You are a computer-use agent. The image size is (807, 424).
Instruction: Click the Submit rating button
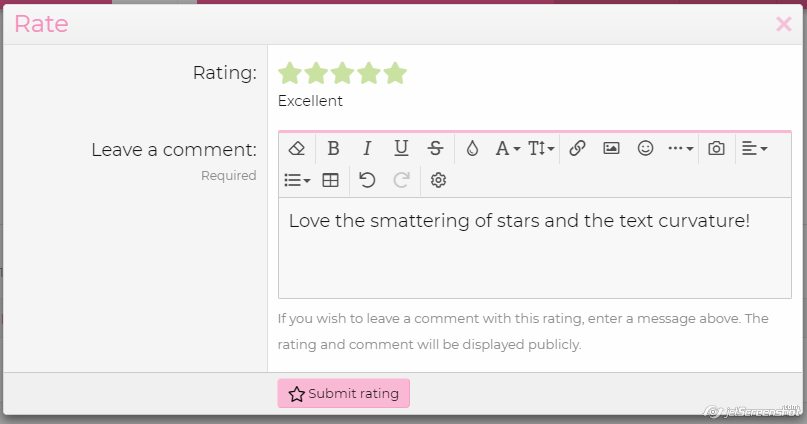pyautogui.click(x=344, y=394)
